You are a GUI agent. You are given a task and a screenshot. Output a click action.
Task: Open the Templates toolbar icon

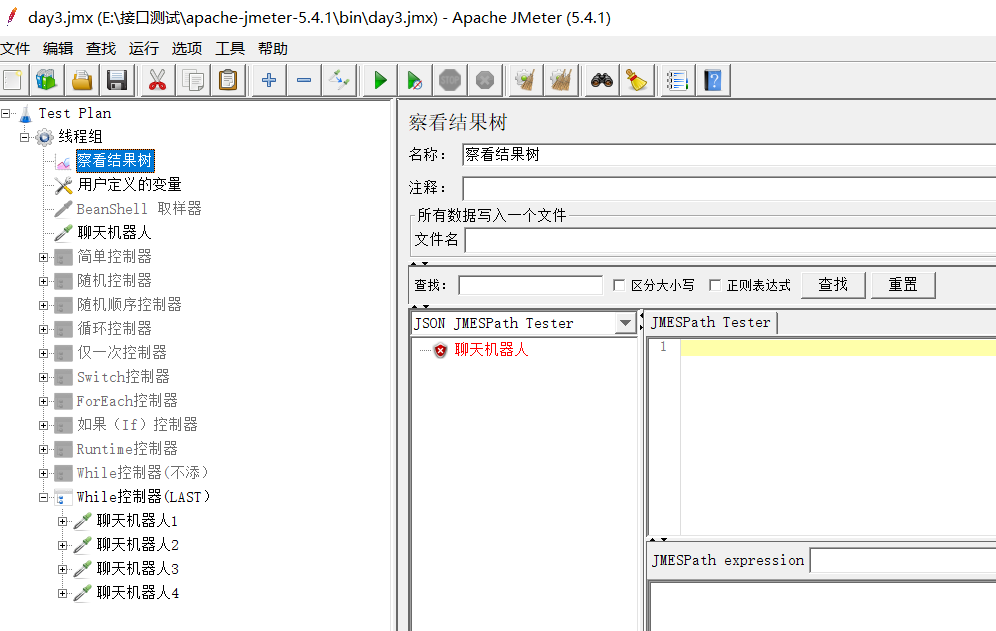tap(46, 81)
